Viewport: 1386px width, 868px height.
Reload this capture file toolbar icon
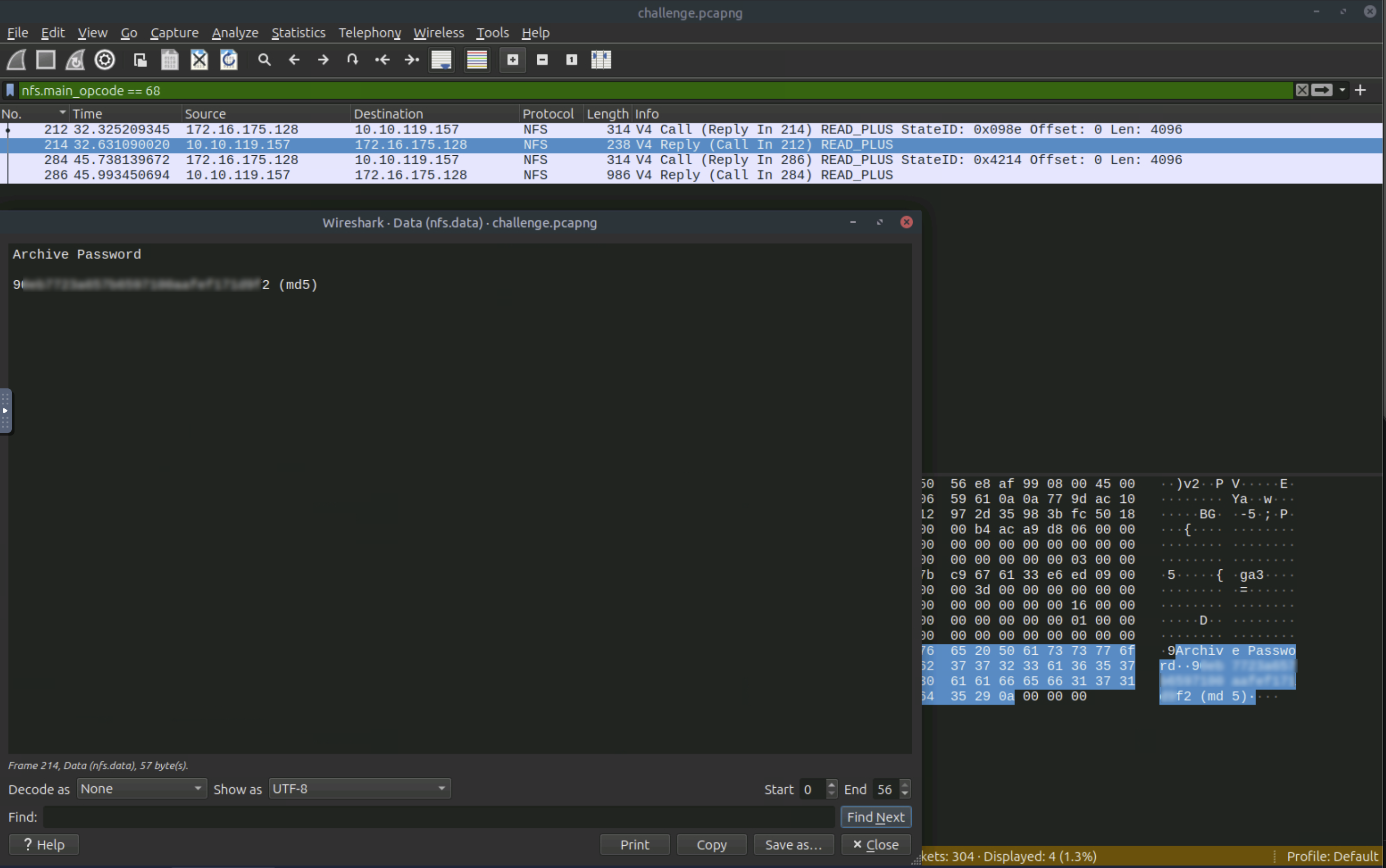coord(229,60)
